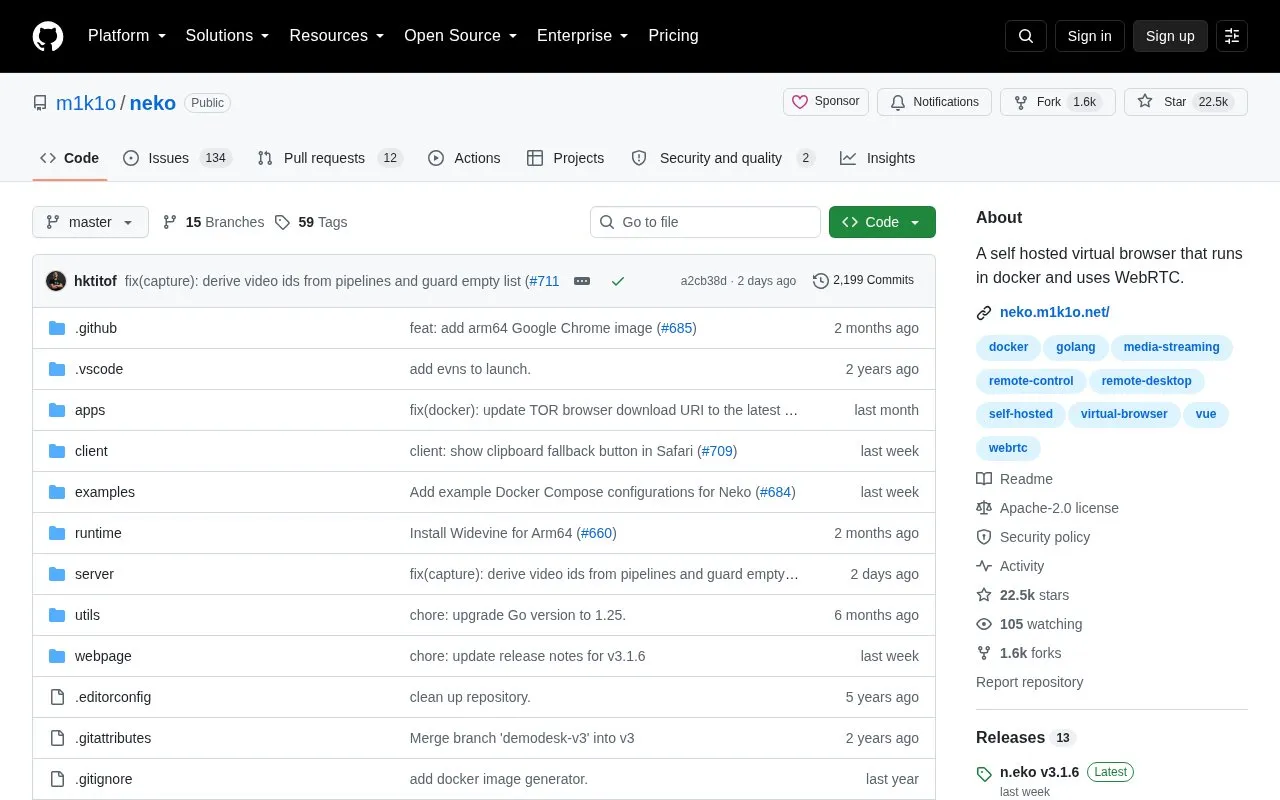Image resolution: width=1280 pixels, height=800 pixels.
Task: Expand the commit message ellipsis button
Action: (x=582, y=281)
